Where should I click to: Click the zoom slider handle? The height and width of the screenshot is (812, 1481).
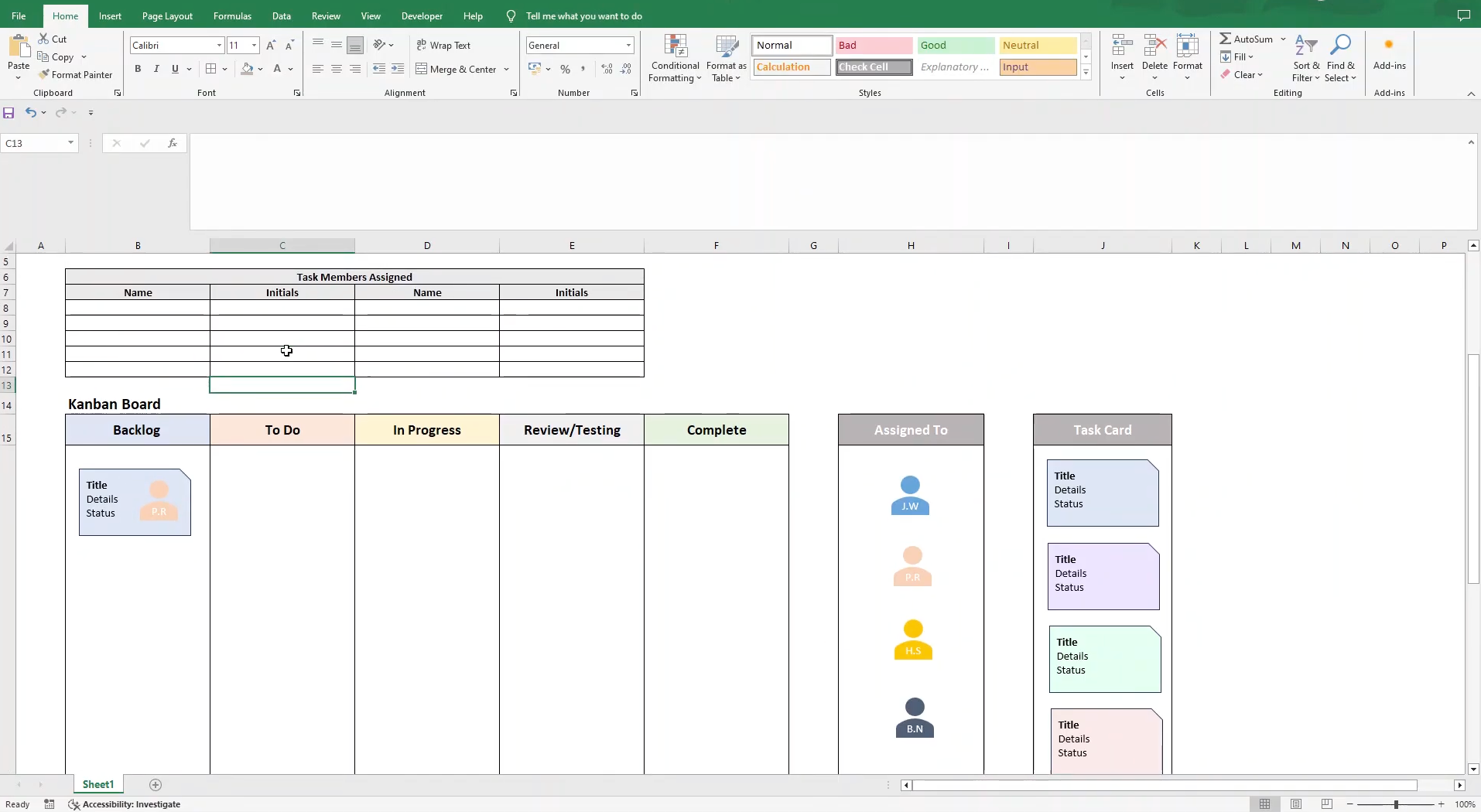[x=1396, y=804]
